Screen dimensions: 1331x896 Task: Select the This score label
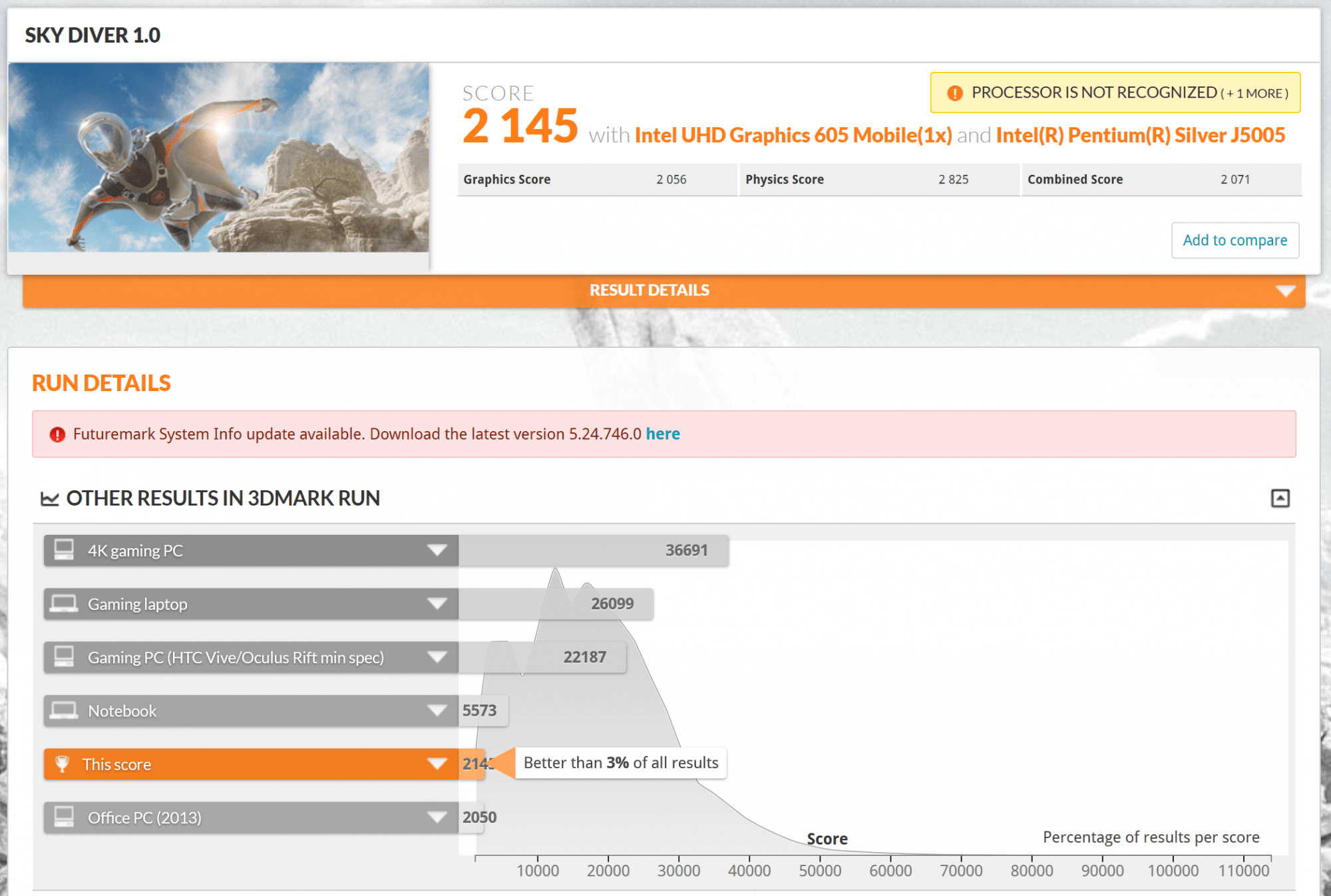coord(117,764)
